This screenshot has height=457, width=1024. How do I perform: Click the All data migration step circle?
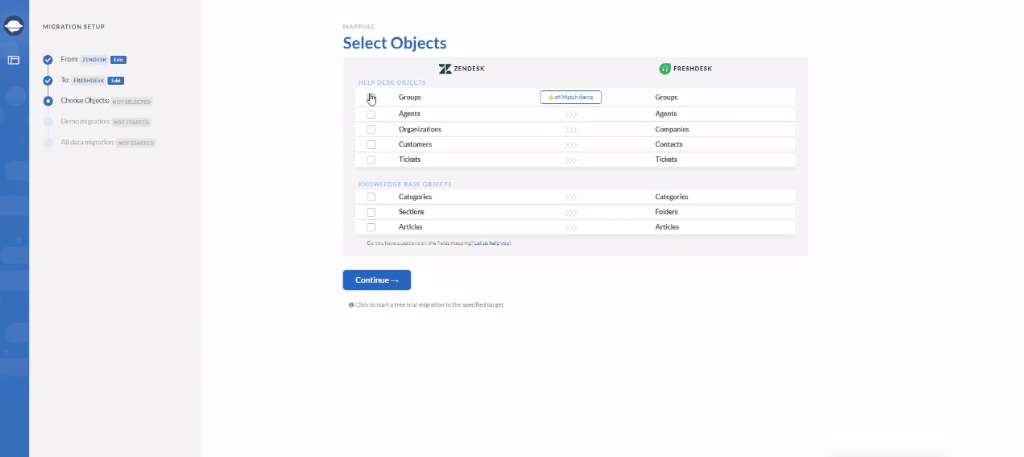coord(48,142)
